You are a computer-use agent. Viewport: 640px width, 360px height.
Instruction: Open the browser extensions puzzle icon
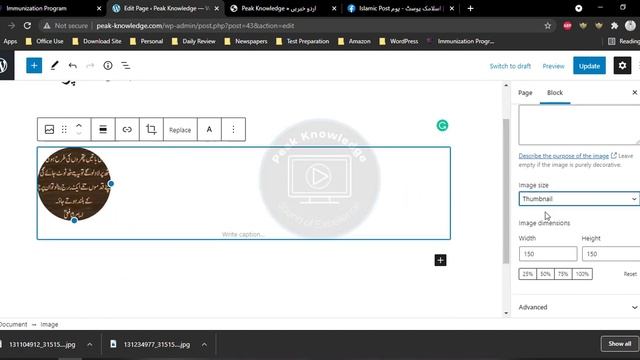[614, 26]
